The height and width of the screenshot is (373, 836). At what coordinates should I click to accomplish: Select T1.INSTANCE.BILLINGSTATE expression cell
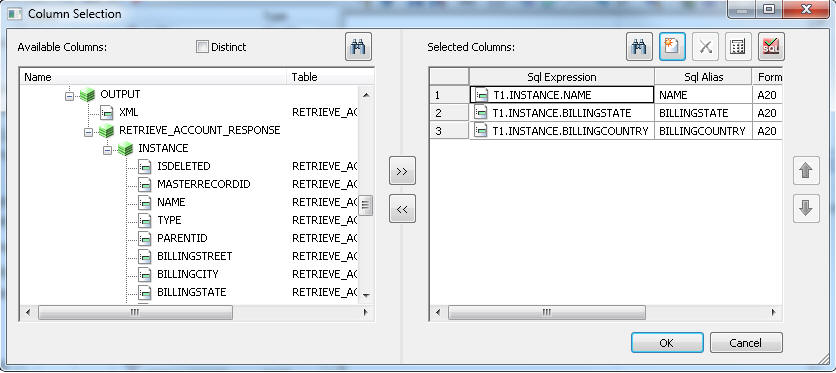562,113
